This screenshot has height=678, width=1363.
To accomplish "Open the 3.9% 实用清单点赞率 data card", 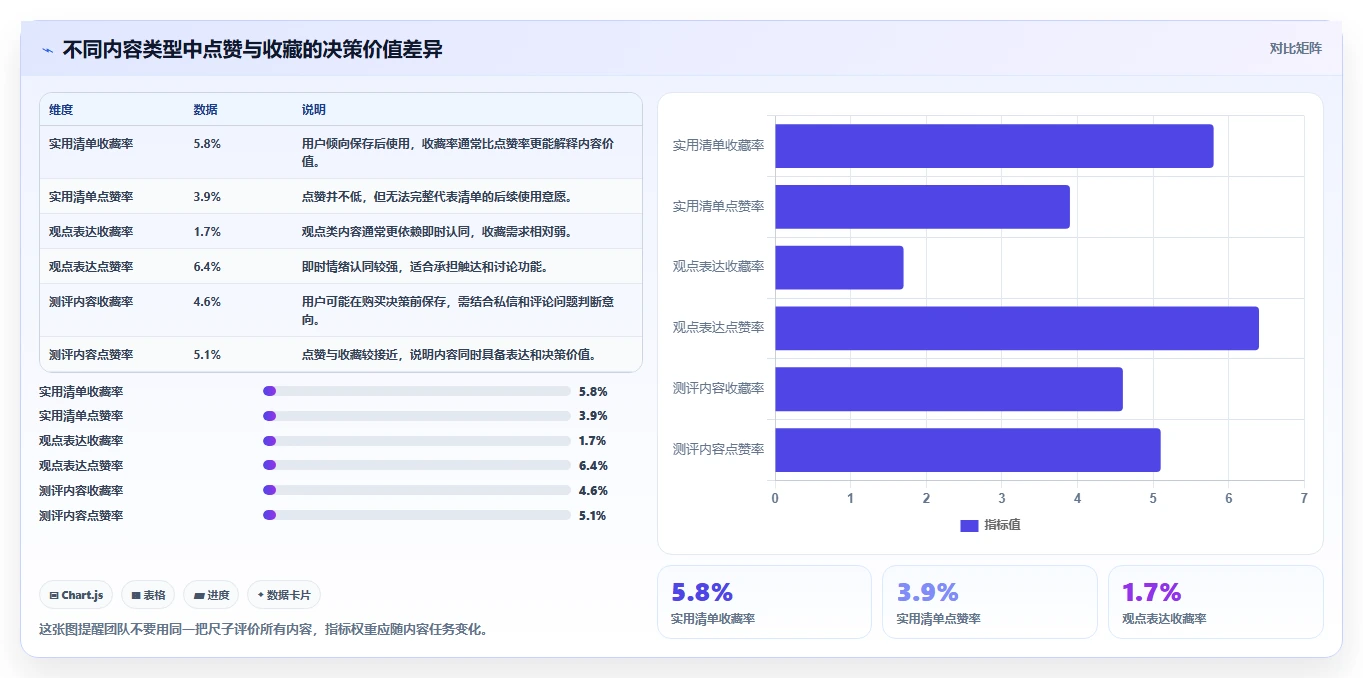I will pyautogui.click(x=990, y=602).
